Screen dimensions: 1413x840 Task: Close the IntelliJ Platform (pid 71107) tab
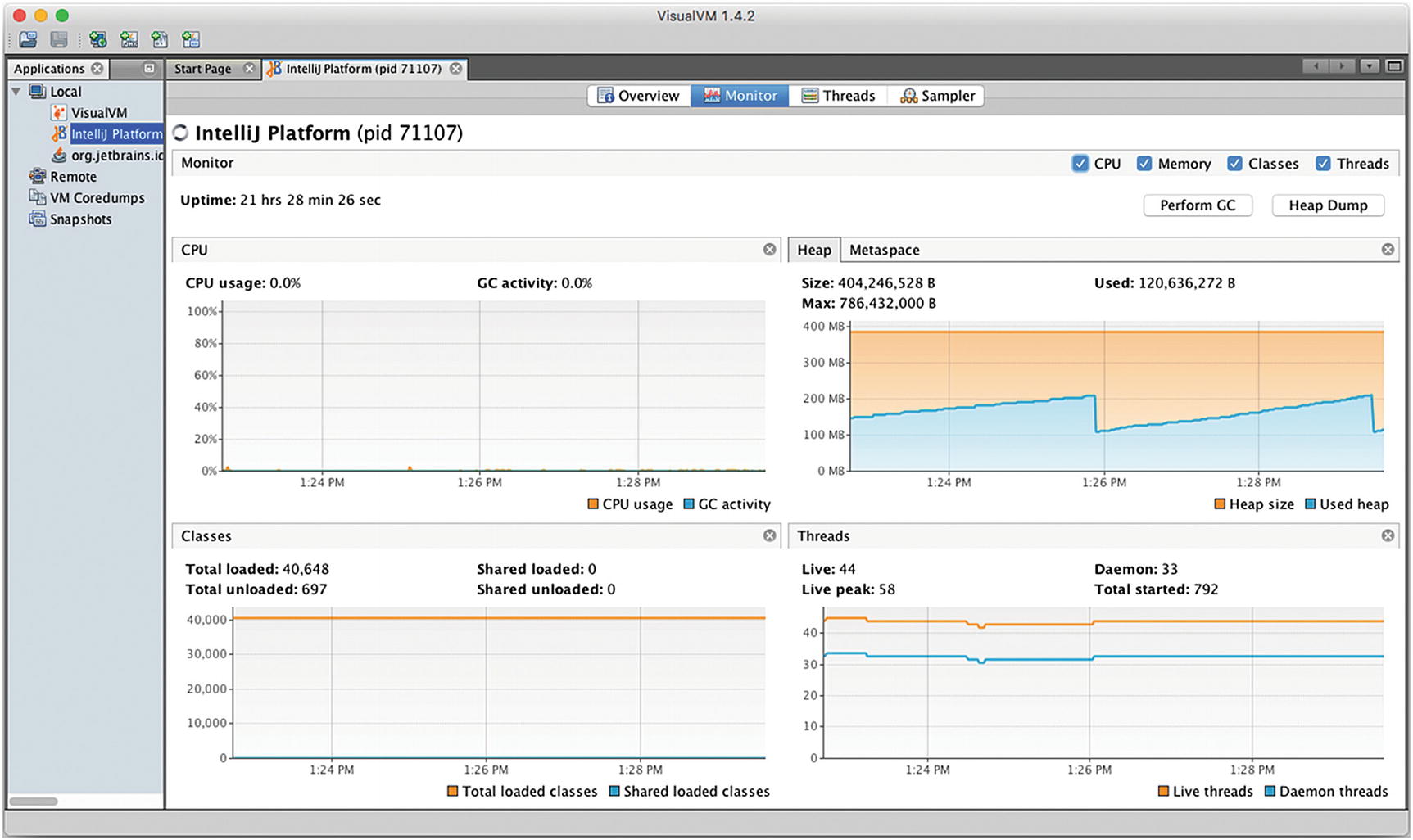coord(455,69)
